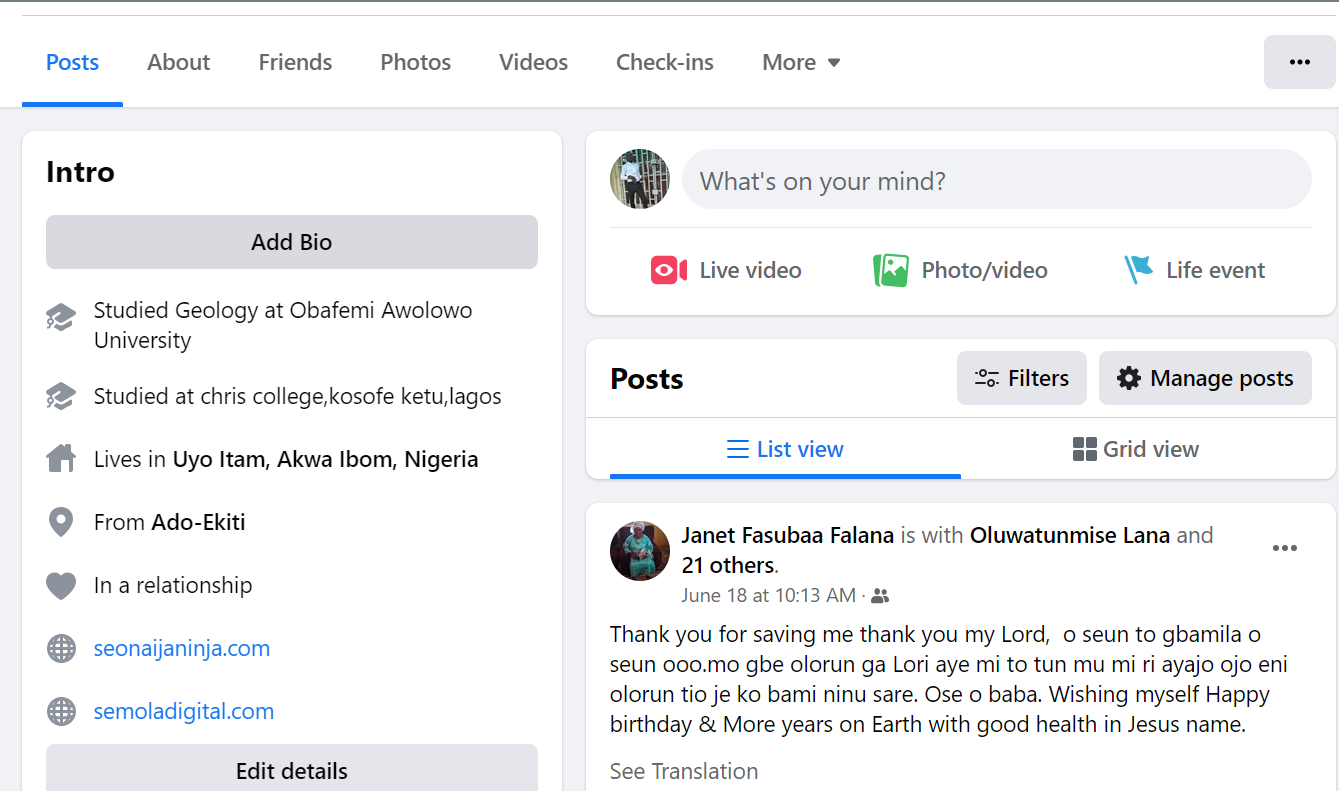Click the "What's on your mind?" field
This screenshot has width=1339, height=791.
pyautogui.click(x=995, y=181)
